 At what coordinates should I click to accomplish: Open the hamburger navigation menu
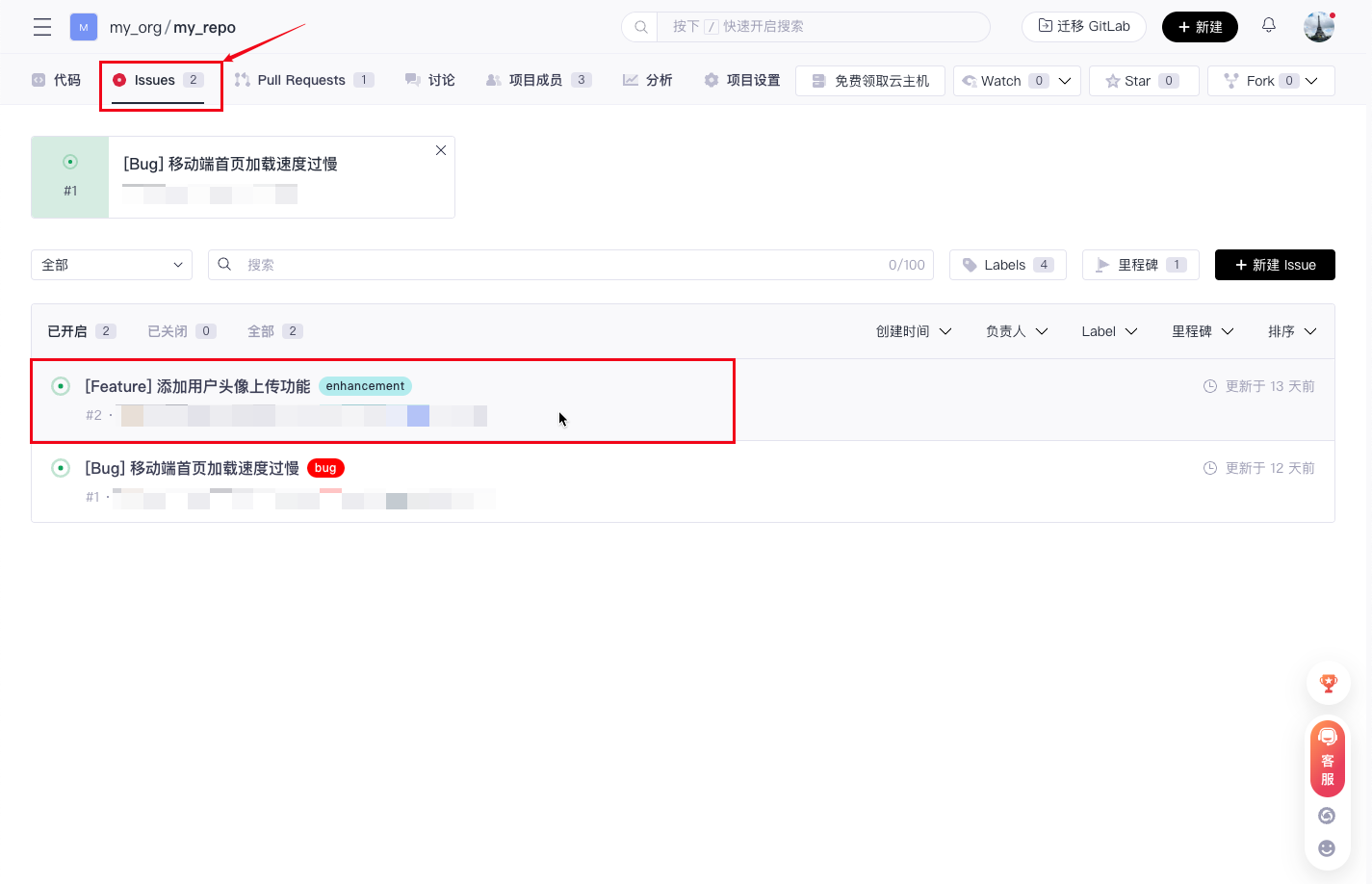[42, 27]
